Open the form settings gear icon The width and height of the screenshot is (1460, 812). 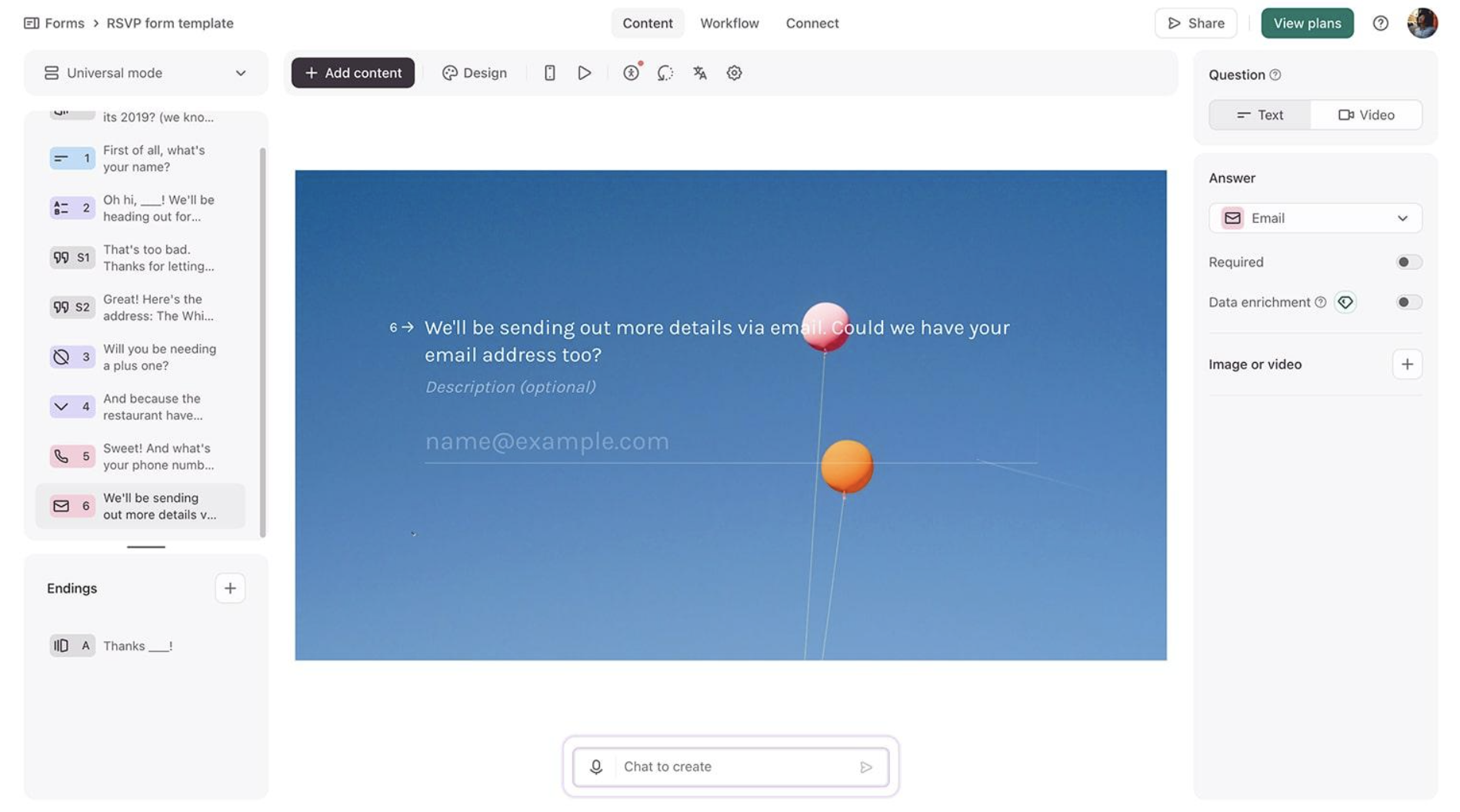[734, 73]
